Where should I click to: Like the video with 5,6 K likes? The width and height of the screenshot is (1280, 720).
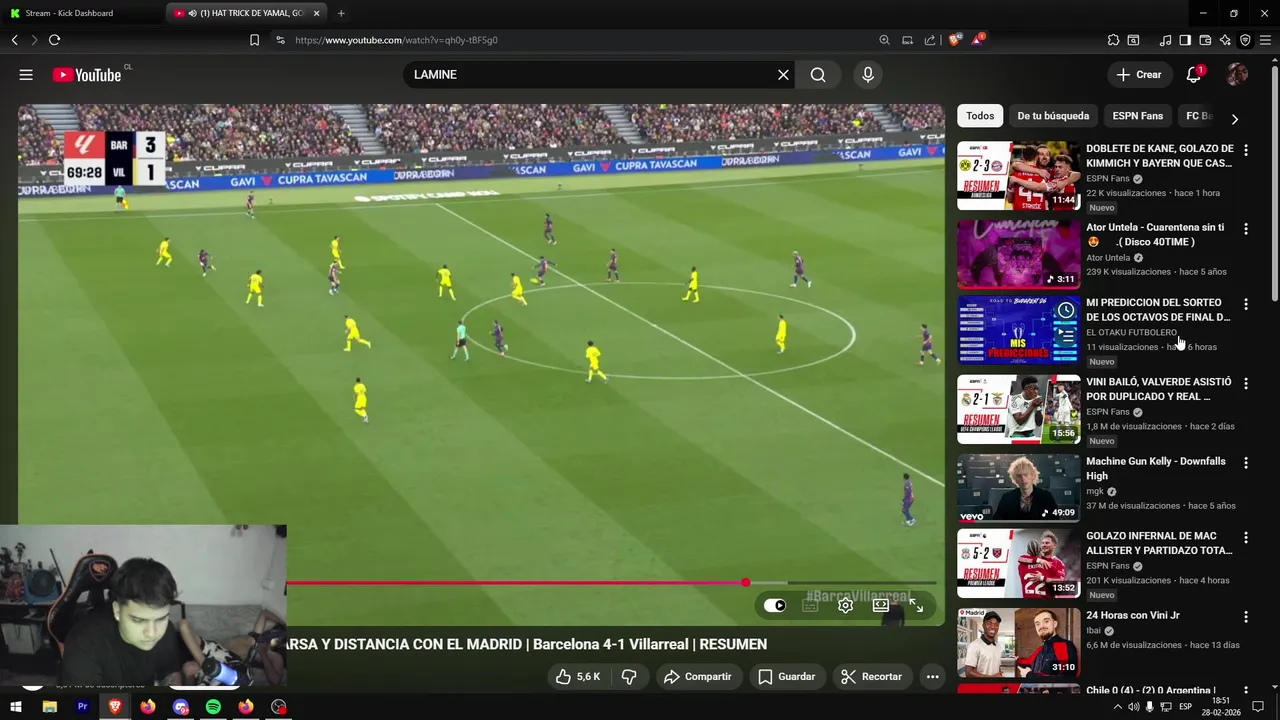[x=577, y=677]
